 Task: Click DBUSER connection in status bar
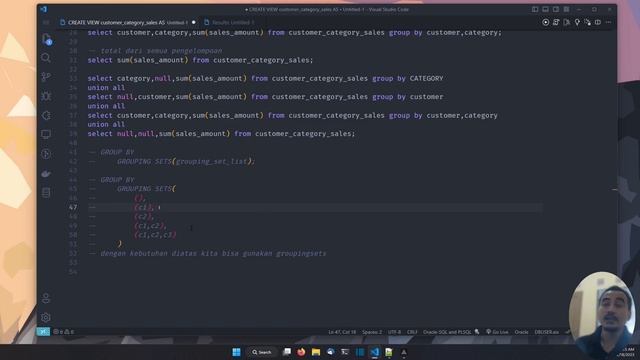547,332
